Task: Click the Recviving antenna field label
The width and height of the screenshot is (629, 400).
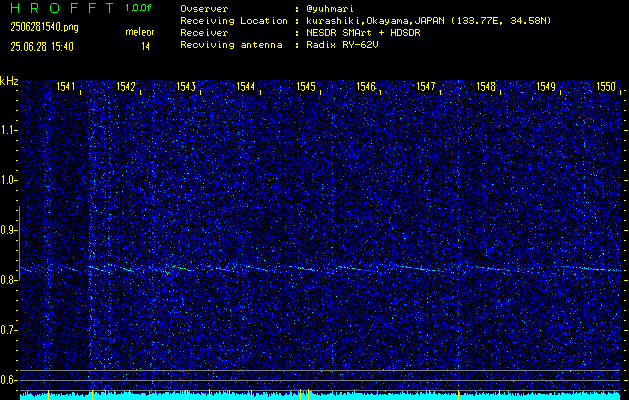Action: (x=231, y=45)
